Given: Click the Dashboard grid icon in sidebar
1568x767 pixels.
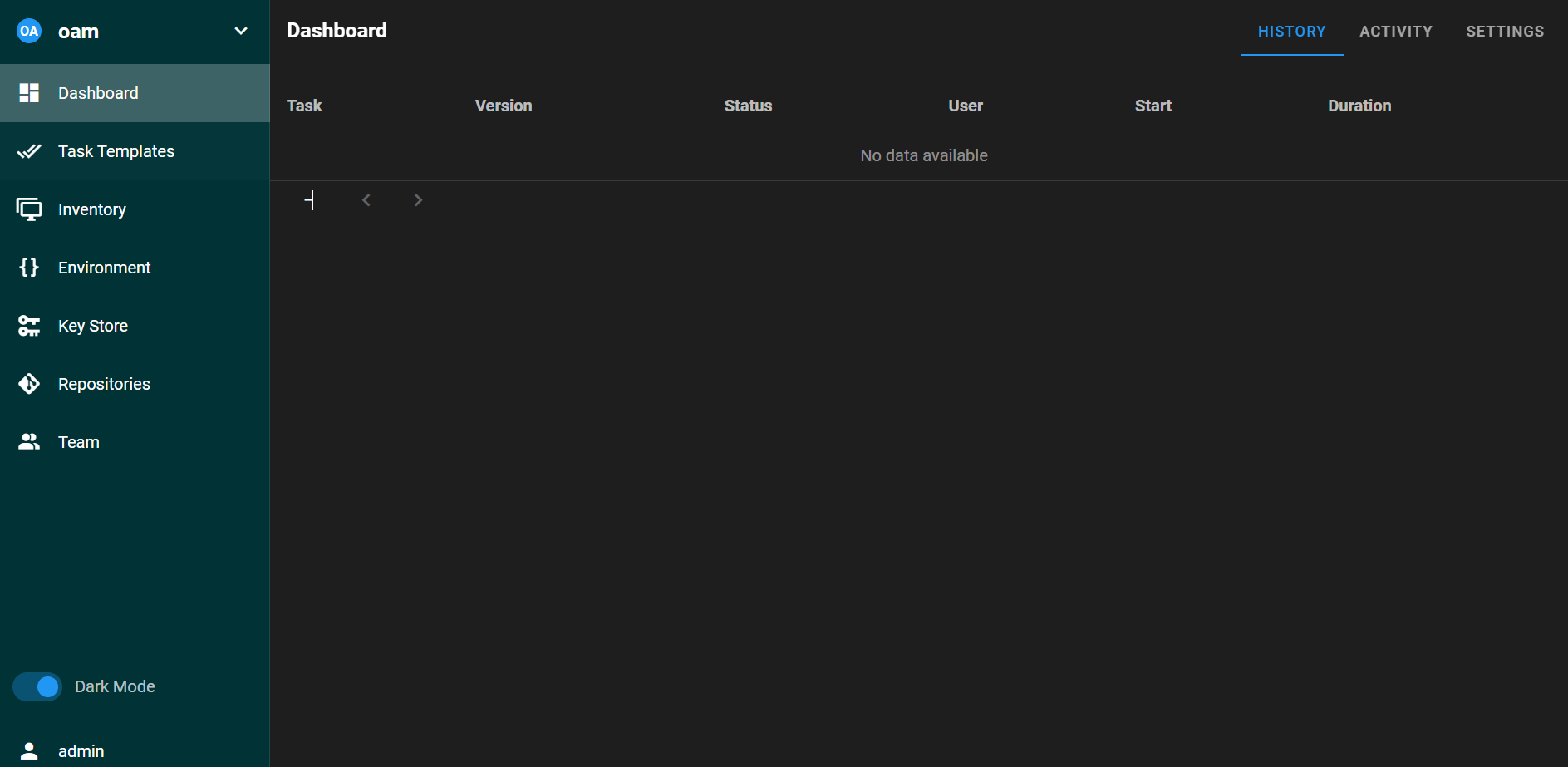Looking at the screenshot, I should click(29, 93).
